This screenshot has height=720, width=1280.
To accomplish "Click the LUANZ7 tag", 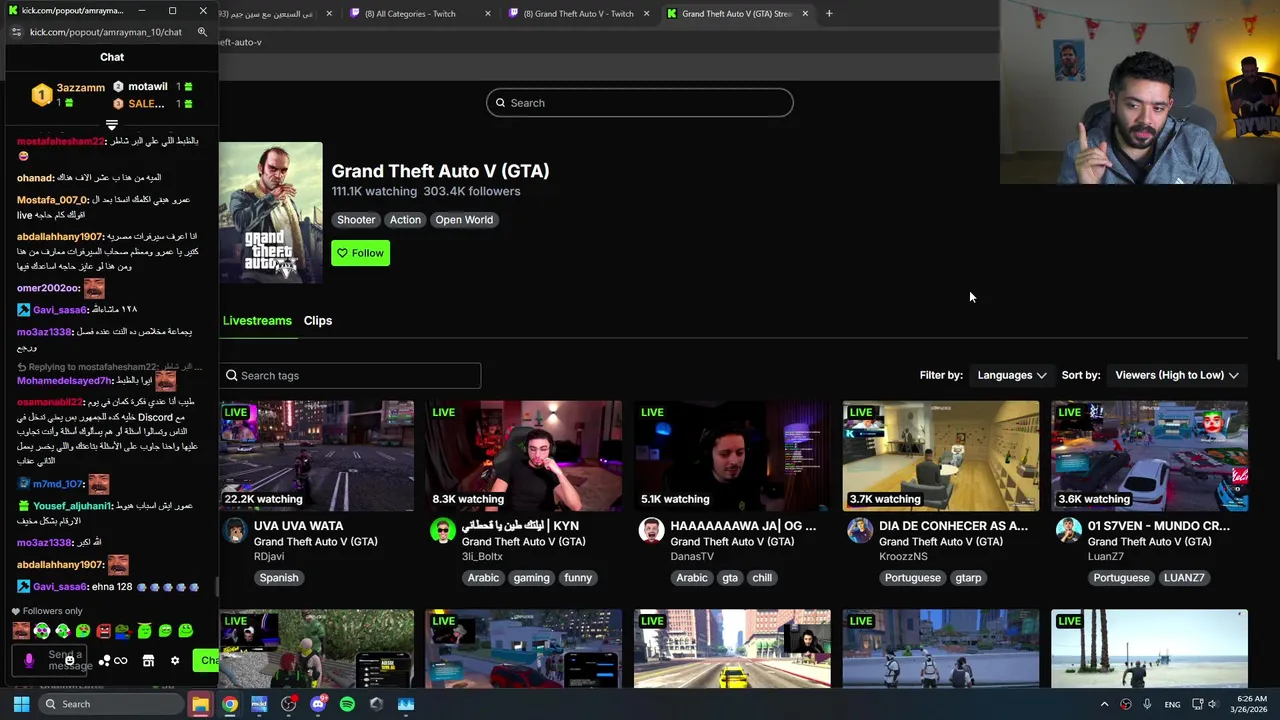I will pos(1184,578).
